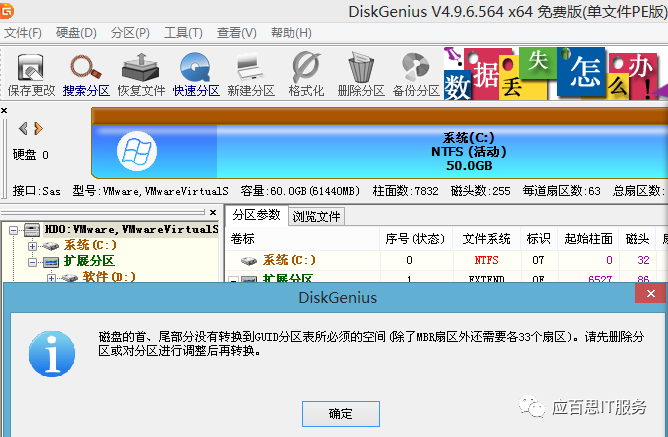
Task: Click the 卷标 column header
Action: [302, 239]
